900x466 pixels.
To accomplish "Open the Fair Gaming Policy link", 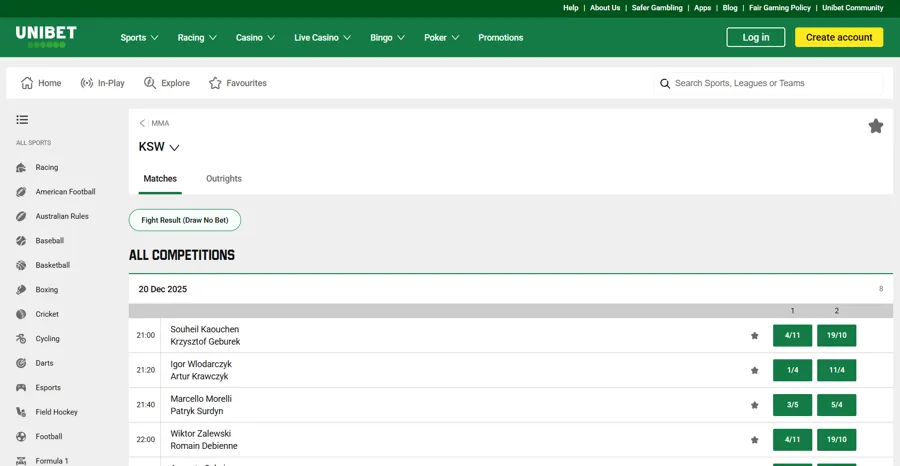I will click(x=779, y=8).
